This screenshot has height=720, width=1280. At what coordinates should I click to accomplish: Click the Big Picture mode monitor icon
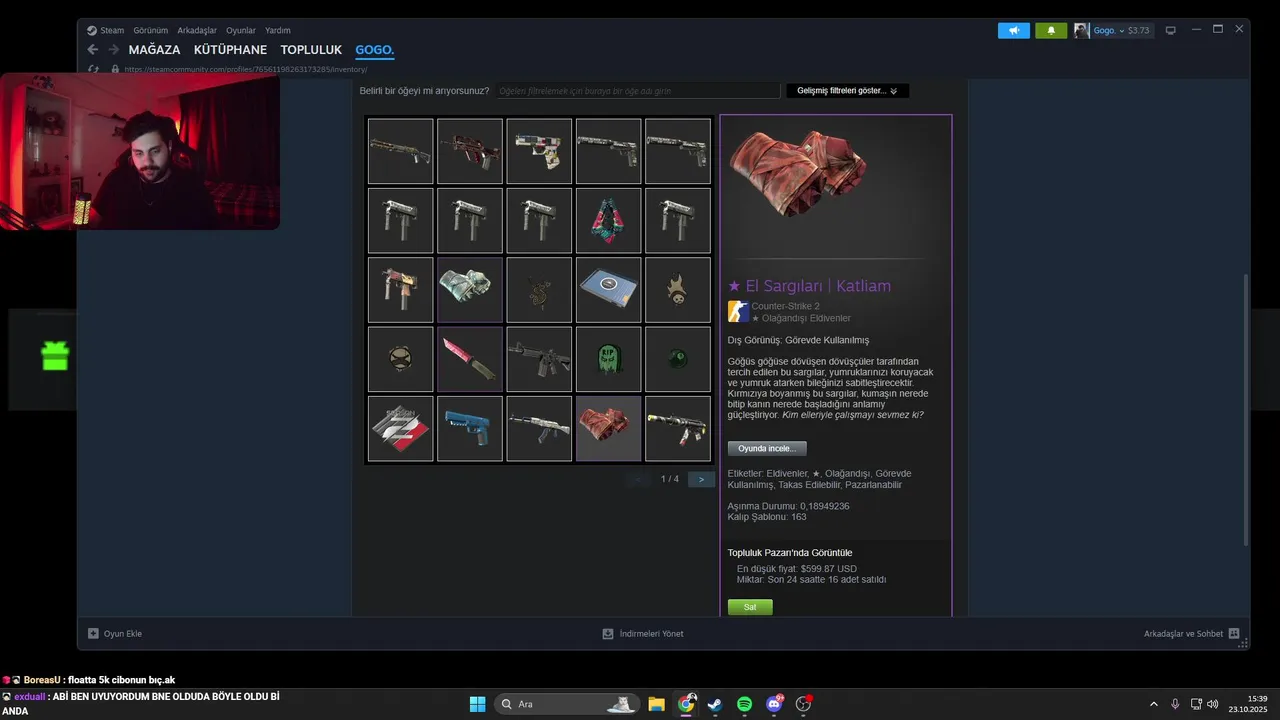point(1171,31)
